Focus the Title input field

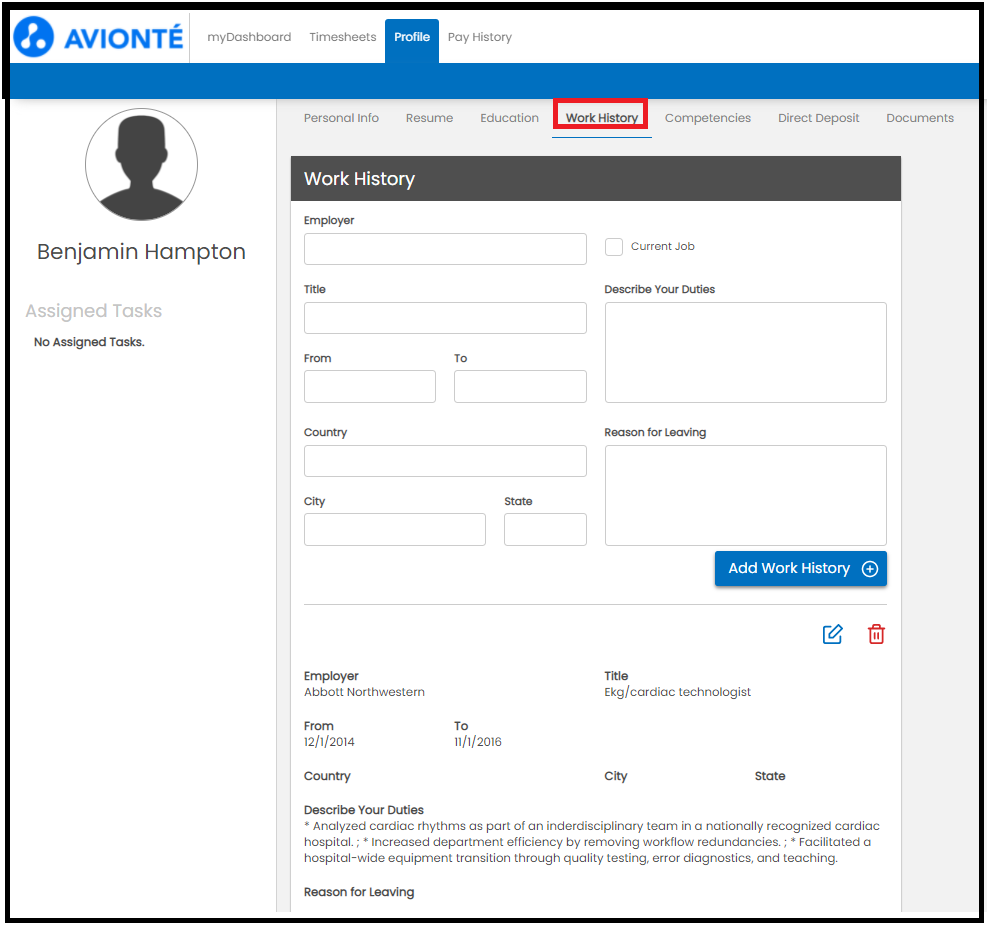445,318
